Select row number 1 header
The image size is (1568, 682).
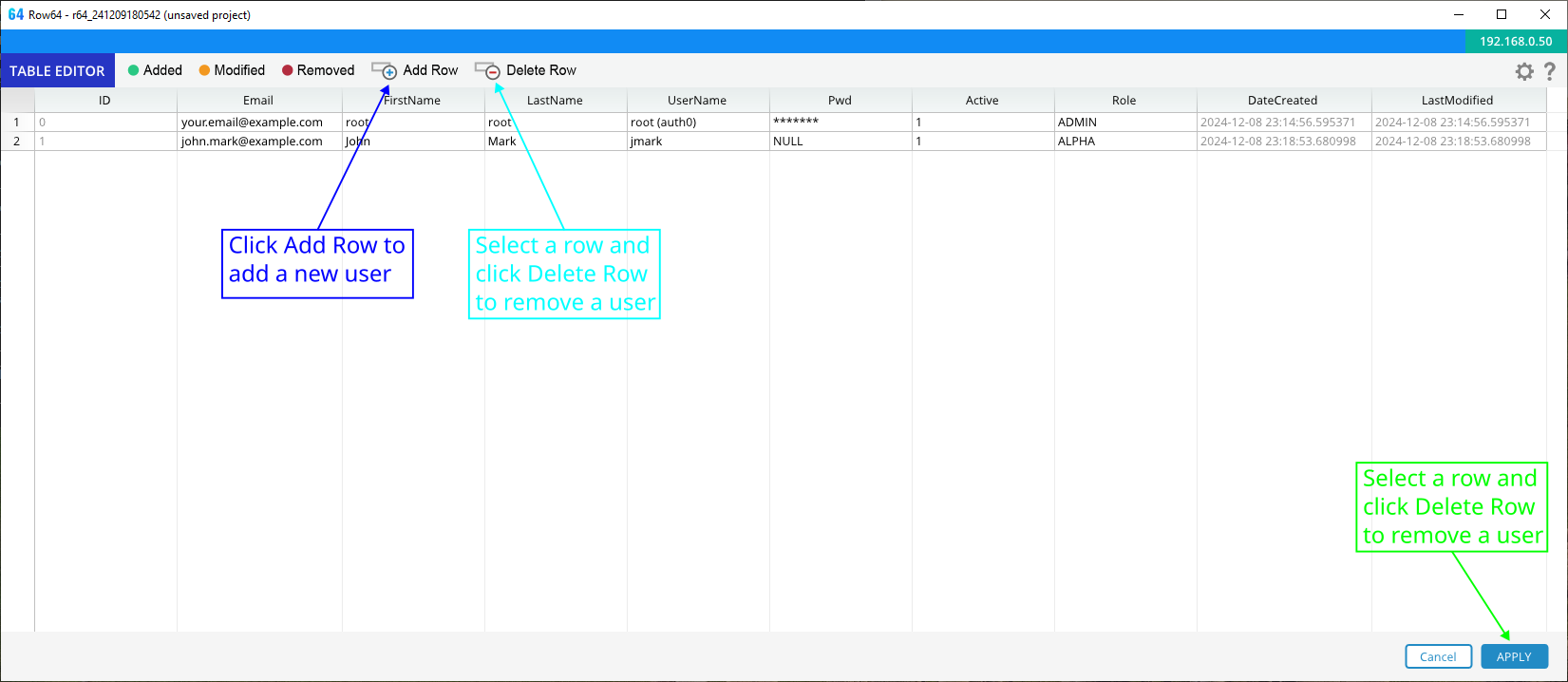coord(16,123)
